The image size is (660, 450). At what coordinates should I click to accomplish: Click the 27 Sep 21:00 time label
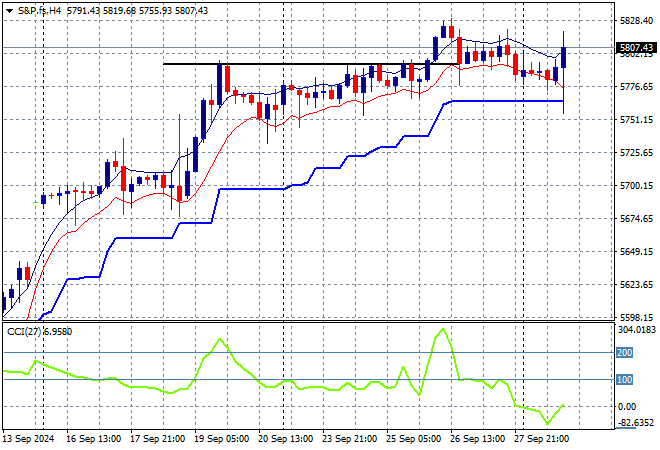541,439
